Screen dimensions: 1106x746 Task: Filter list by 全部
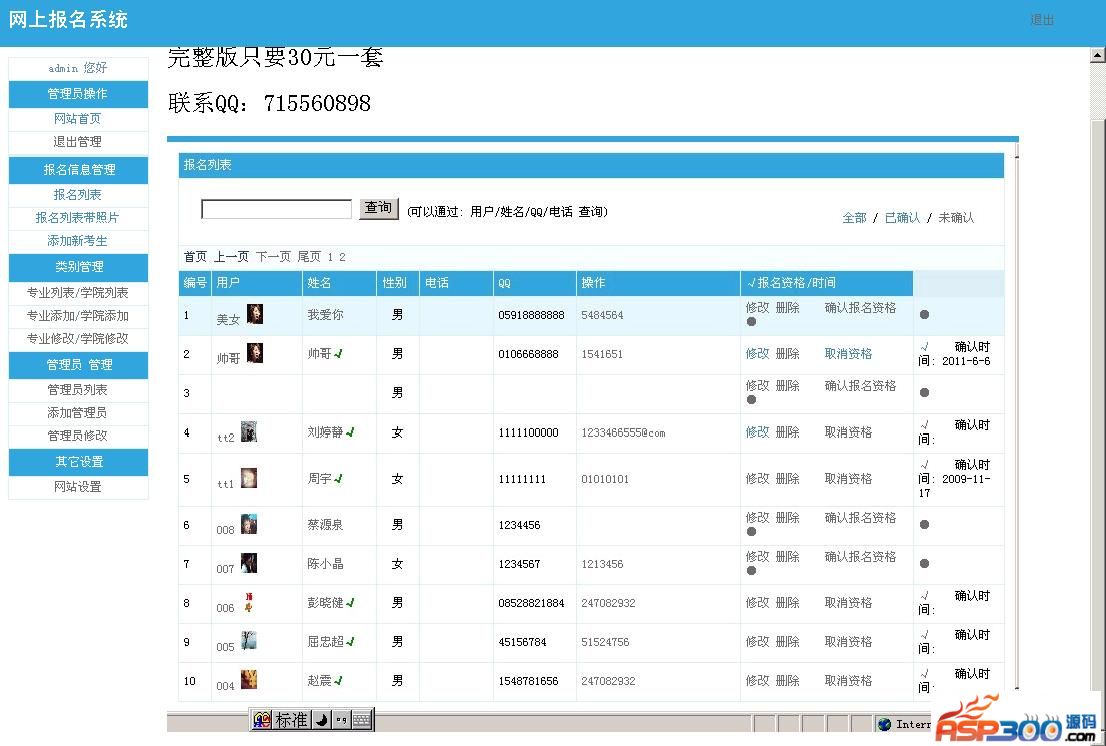point(854,218)
